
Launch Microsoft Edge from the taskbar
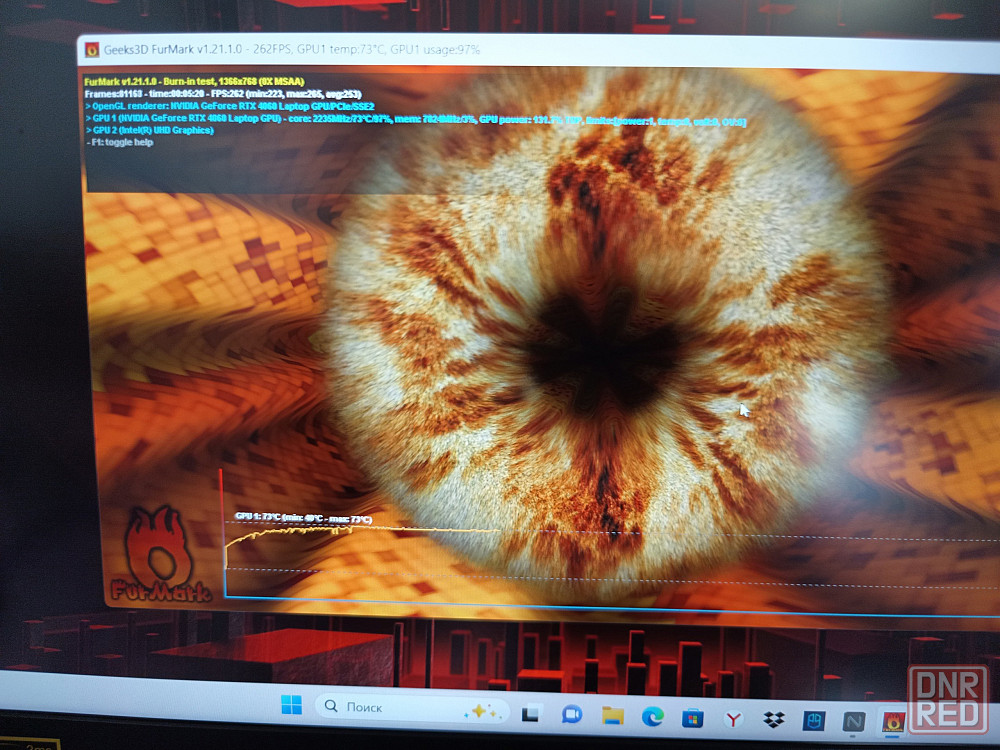pyautogui.click(x=652, y=717)
